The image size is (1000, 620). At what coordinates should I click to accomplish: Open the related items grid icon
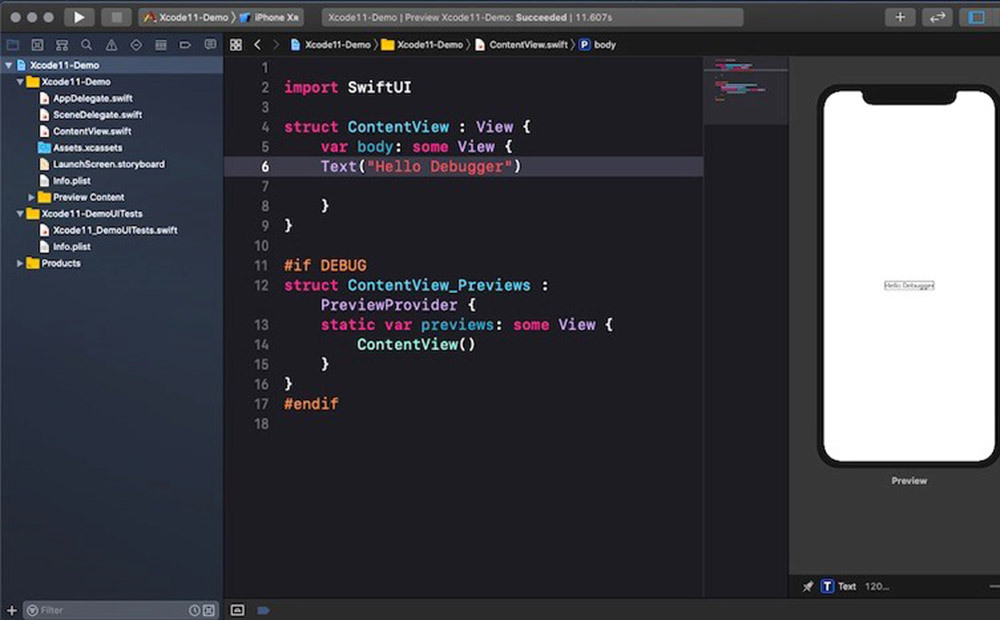click(236, 45)
